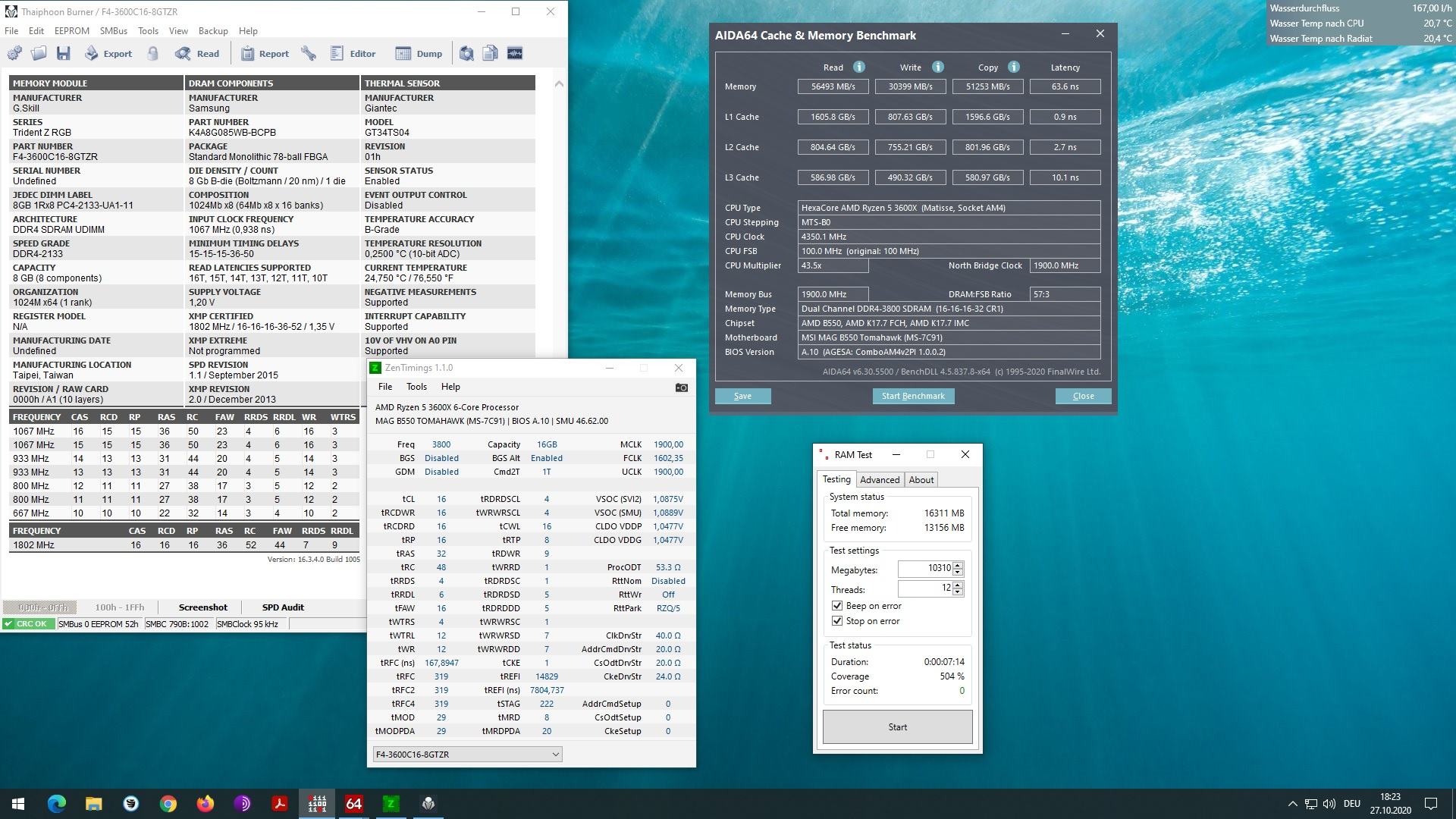Open the F4-3600C16-8GTZR module dropdown in ZenTimings
Screen dimensions: 1456x819
coord(467,755)
